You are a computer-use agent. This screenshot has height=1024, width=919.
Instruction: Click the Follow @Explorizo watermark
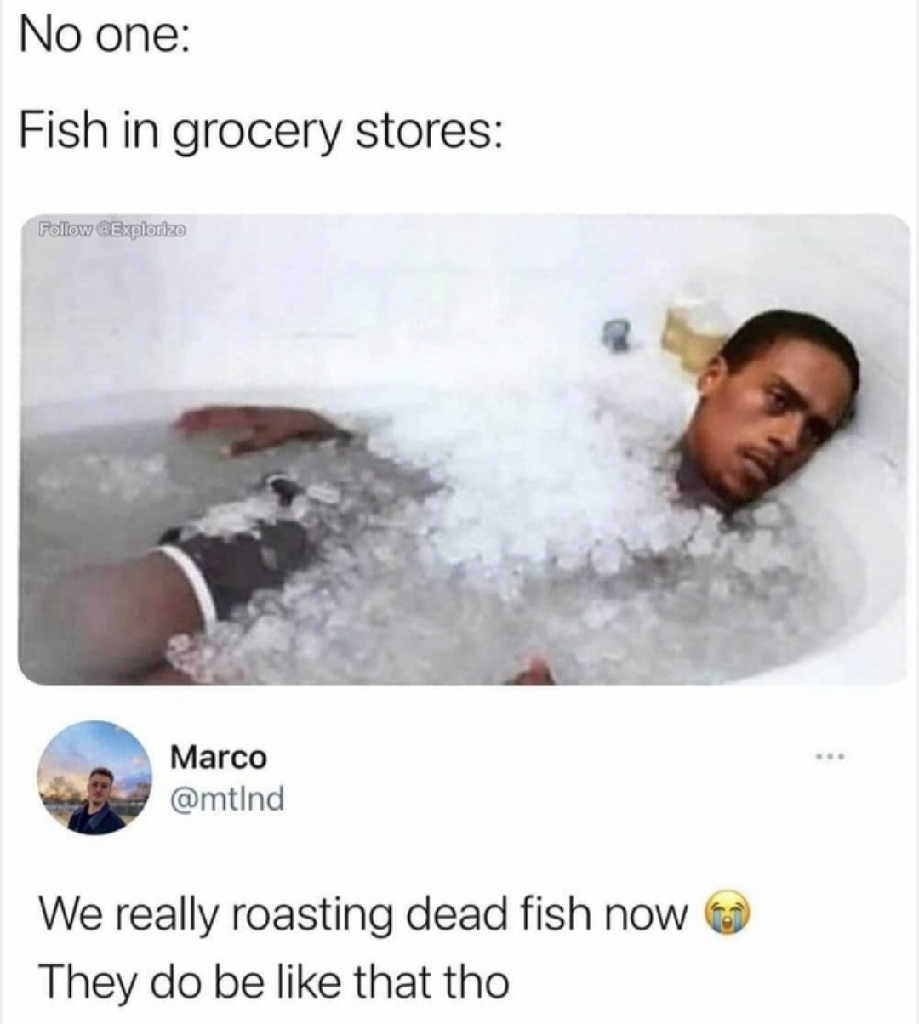(112, 230)
